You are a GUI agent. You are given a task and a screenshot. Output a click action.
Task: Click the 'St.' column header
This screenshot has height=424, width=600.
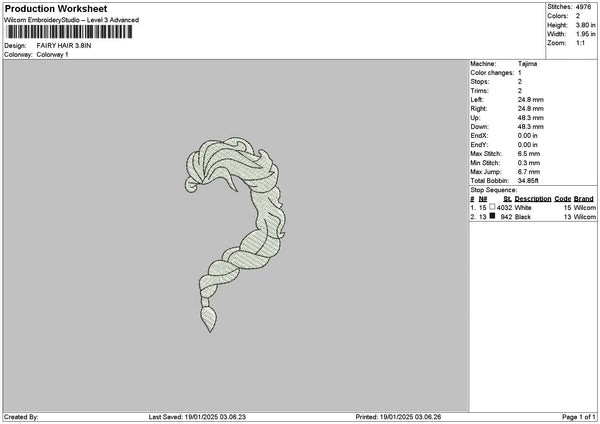(x=508, y=199)
